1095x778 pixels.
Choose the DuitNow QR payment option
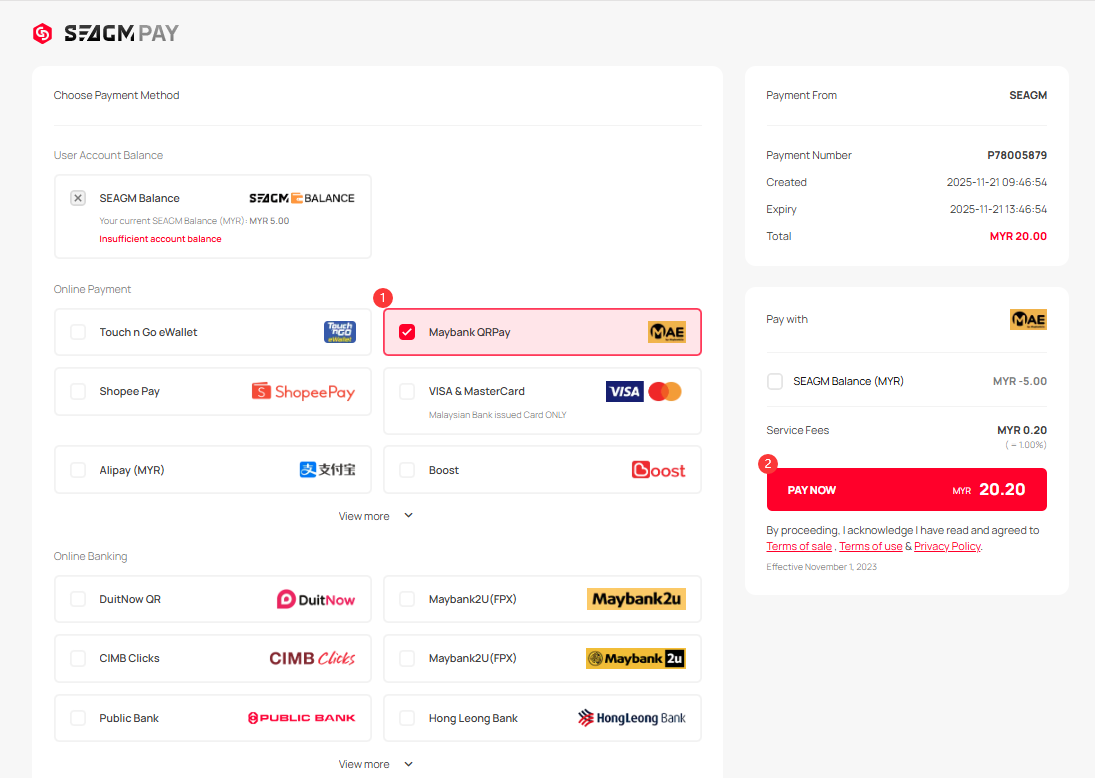pos(78,599)
